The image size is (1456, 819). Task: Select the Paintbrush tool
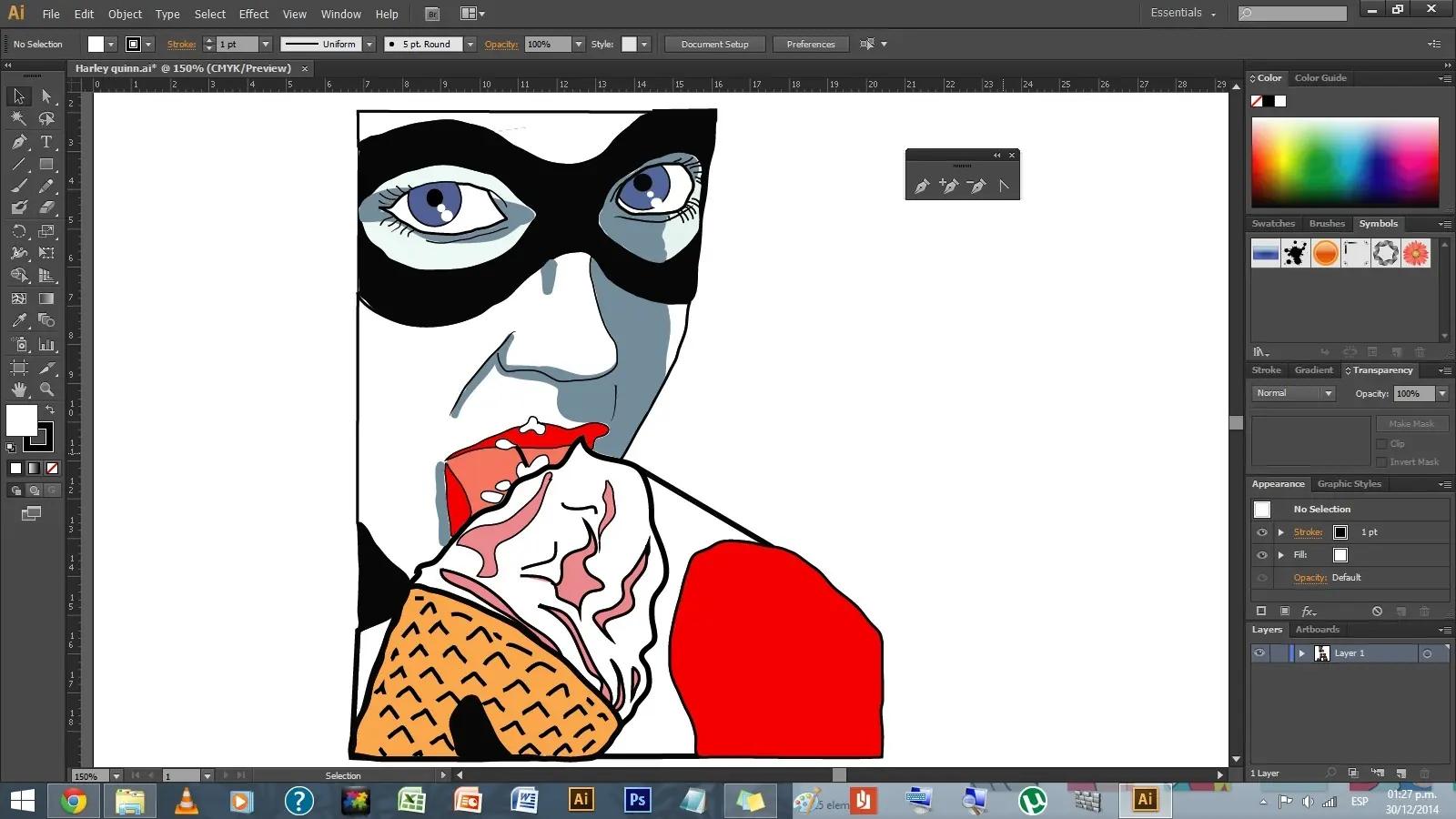pos(19,186)
